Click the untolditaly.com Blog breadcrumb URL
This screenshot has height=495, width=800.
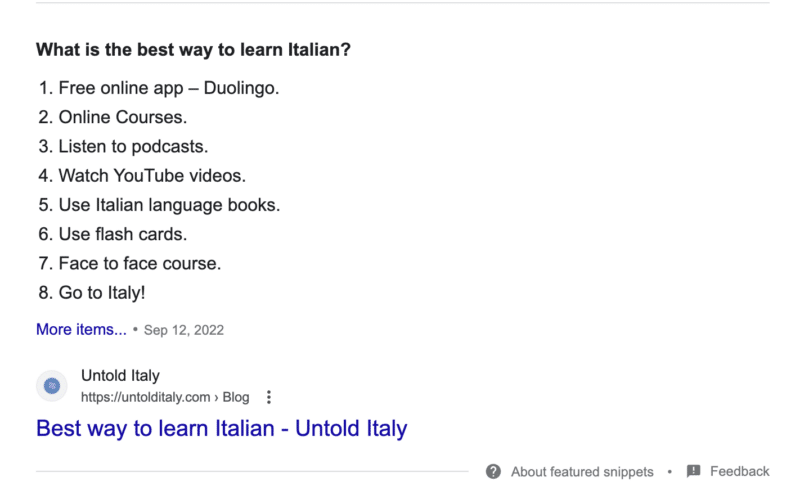(x=165, y=397)
